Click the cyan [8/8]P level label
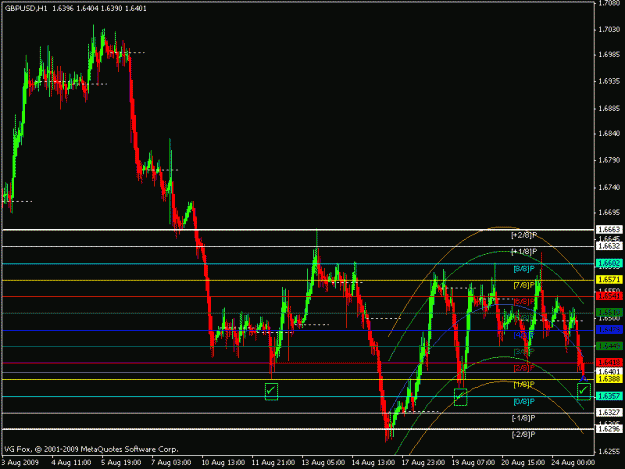Screen dimensions: 625x469 pyautogui.click(x=524, y=269)
